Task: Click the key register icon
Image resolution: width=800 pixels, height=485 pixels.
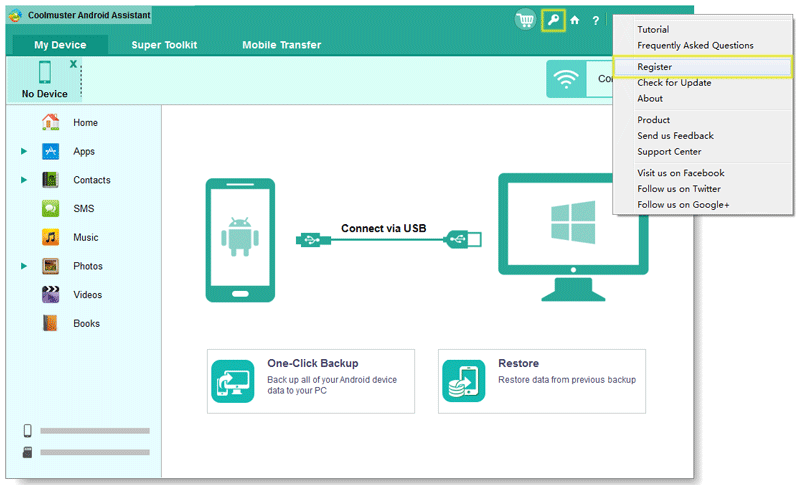Action: [553, 20]
